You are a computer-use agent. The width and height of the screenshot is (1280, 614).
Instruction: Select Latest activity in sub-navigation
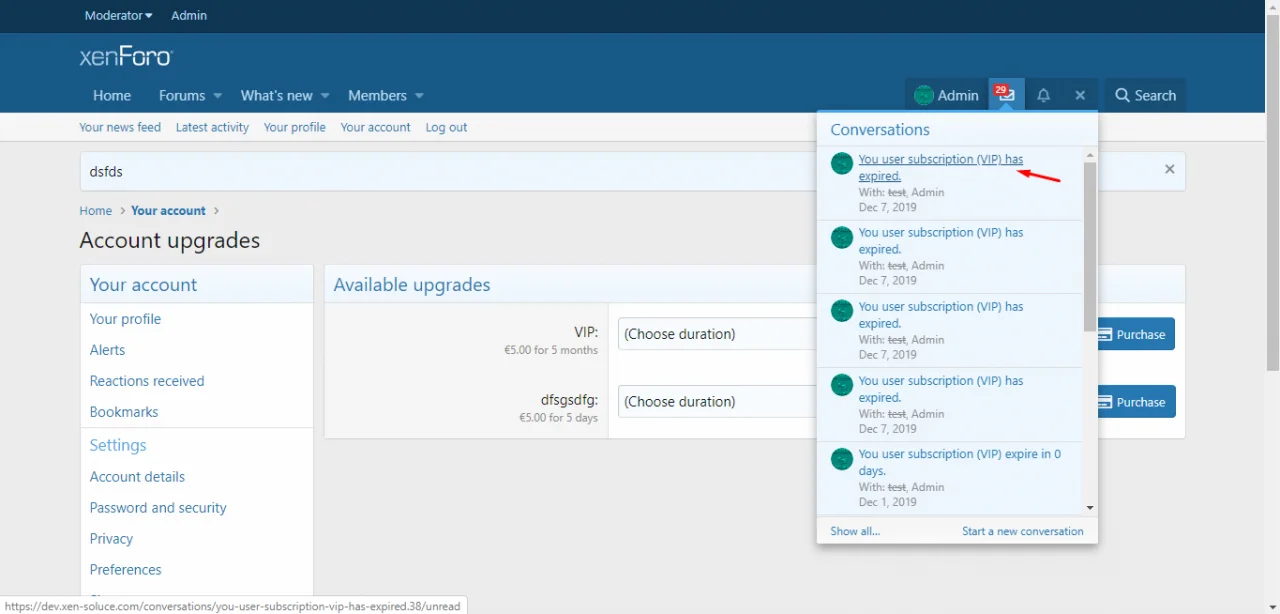point(212,127)
